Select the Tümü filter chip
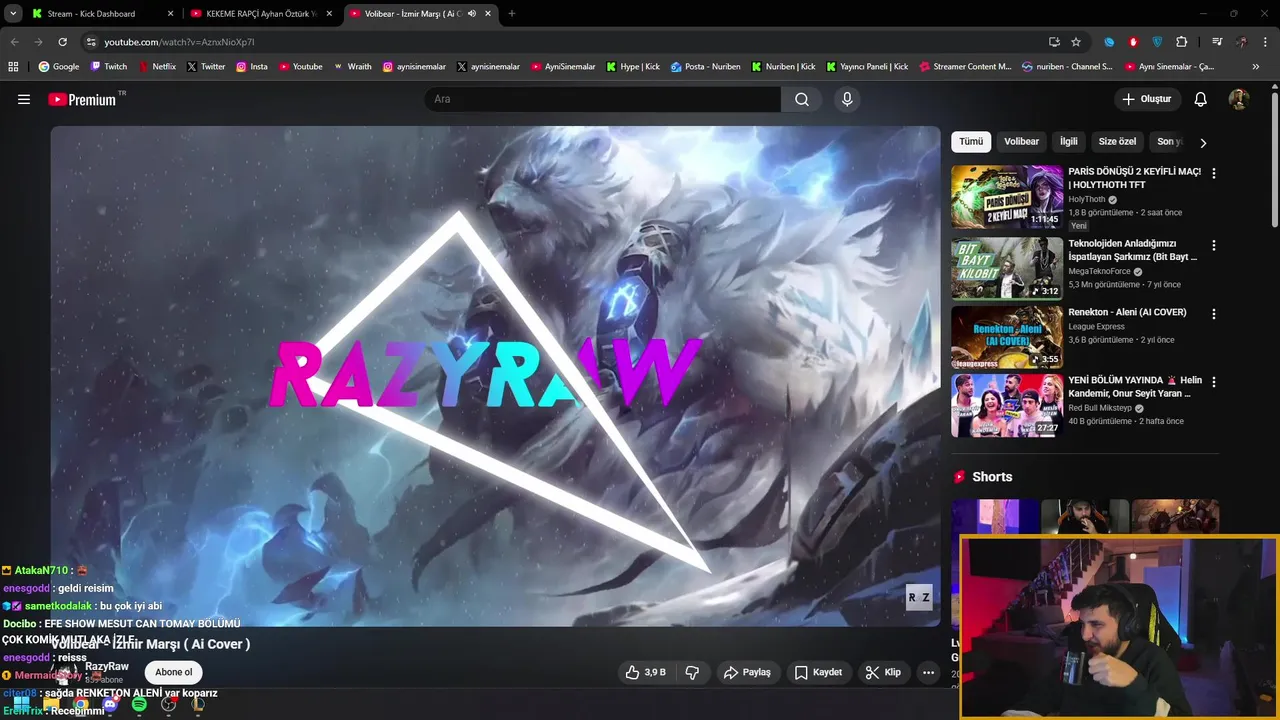The height and width of the screenshot is (720, 1280). (x=971, y=142)
